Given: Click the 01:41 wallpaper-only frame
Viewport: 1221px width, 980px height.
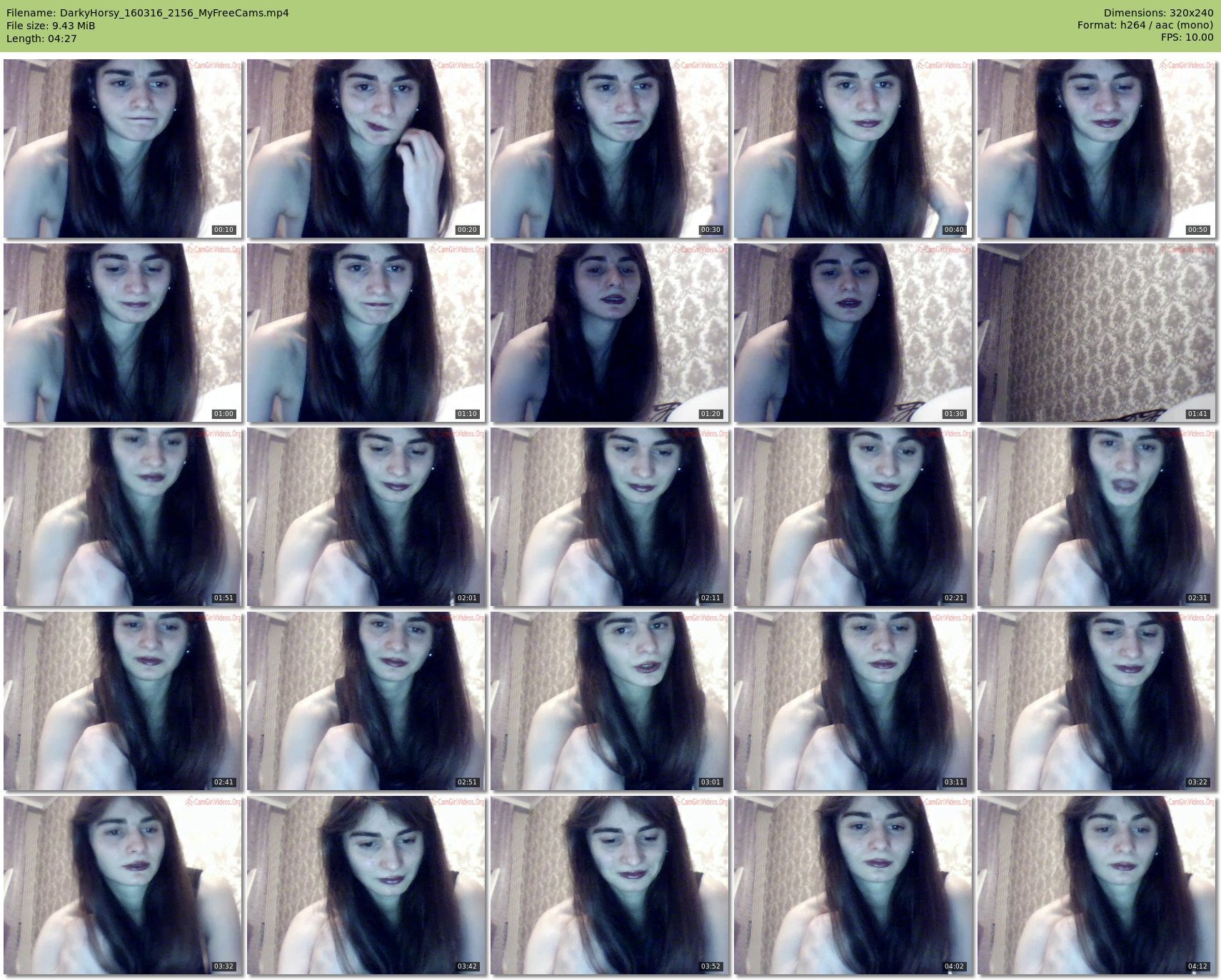Looking at the screenshot, I should point(1097,333).
